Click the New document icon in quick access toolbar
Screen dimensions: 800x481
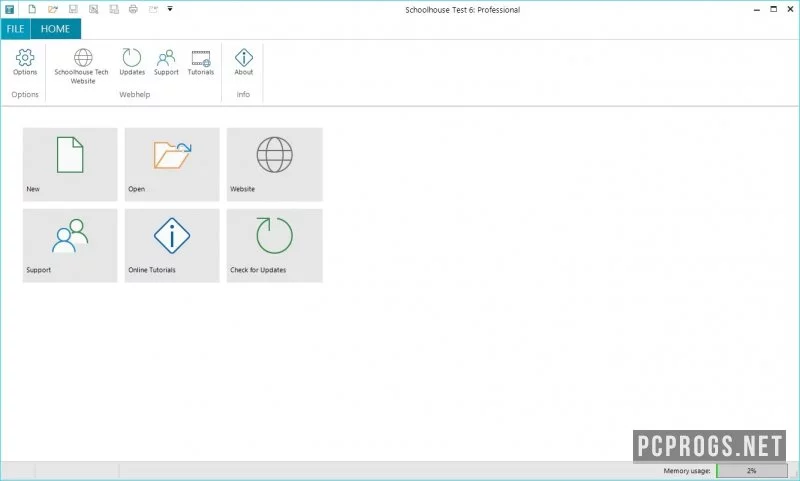point(32,9)
